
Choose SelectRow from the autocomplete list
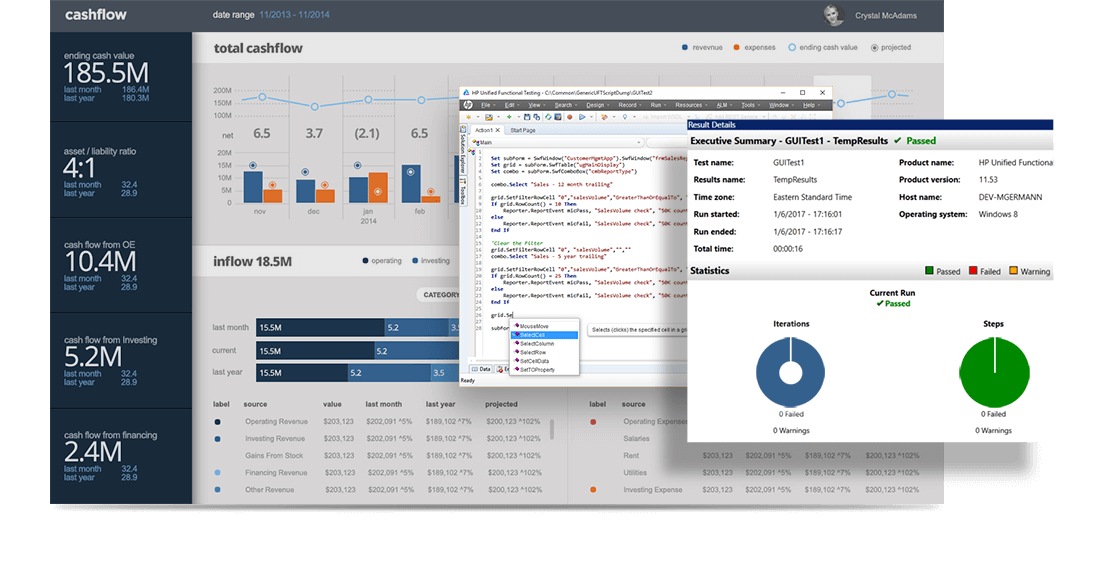[x=532, y=352]
